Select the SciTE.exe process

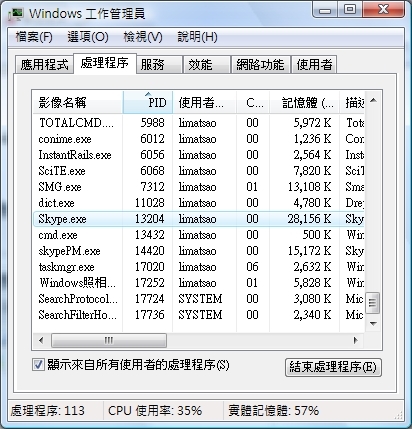tap(199, 171)
